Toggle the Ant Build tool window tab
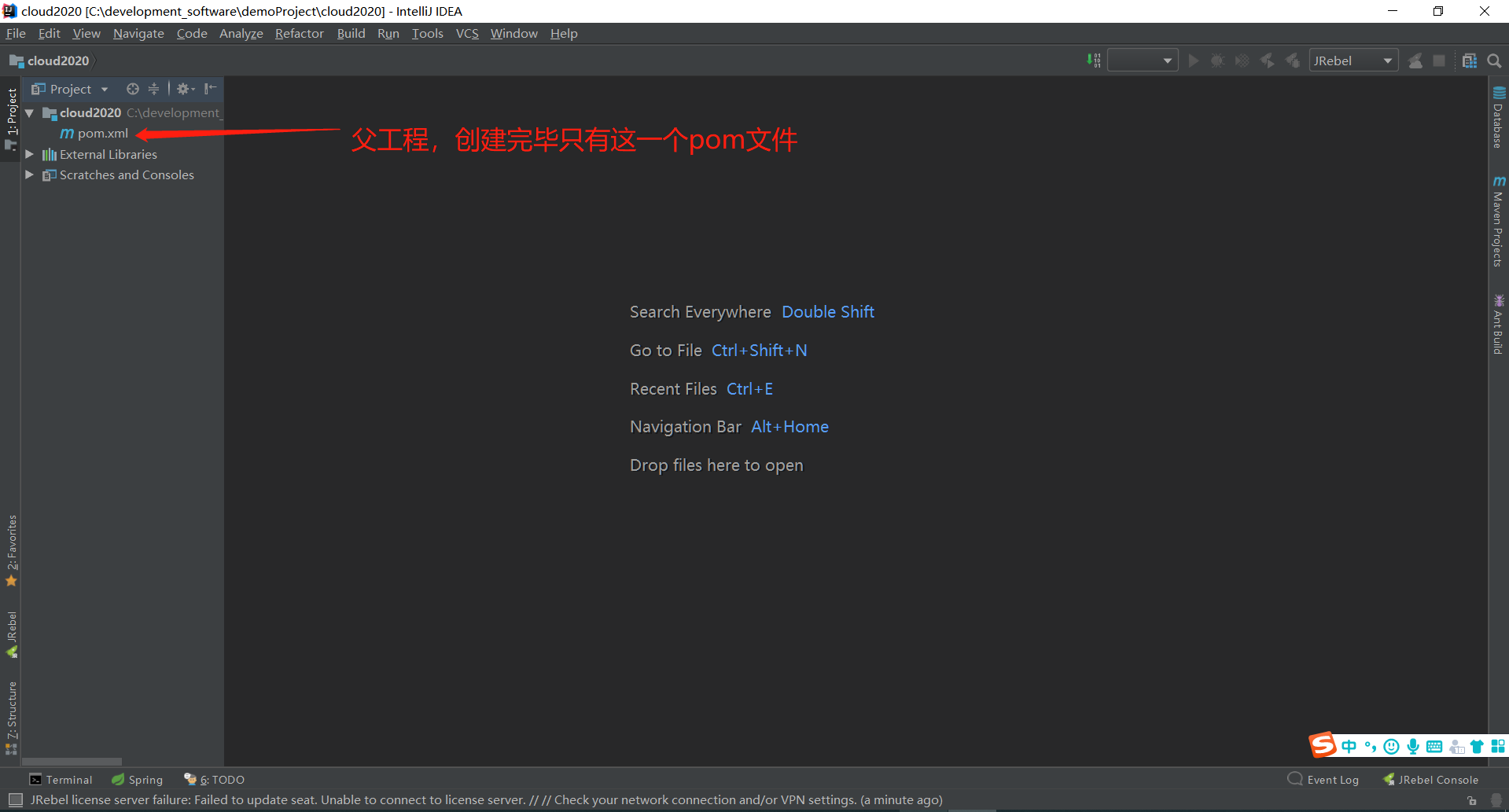This screenshot has height=812, width=1509. 1499,324
